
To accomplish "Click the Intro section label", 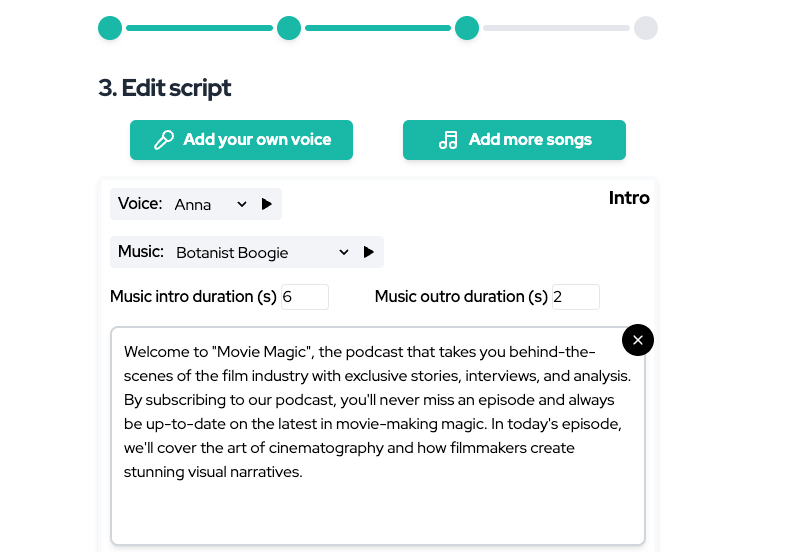I will tap(629, 198).
